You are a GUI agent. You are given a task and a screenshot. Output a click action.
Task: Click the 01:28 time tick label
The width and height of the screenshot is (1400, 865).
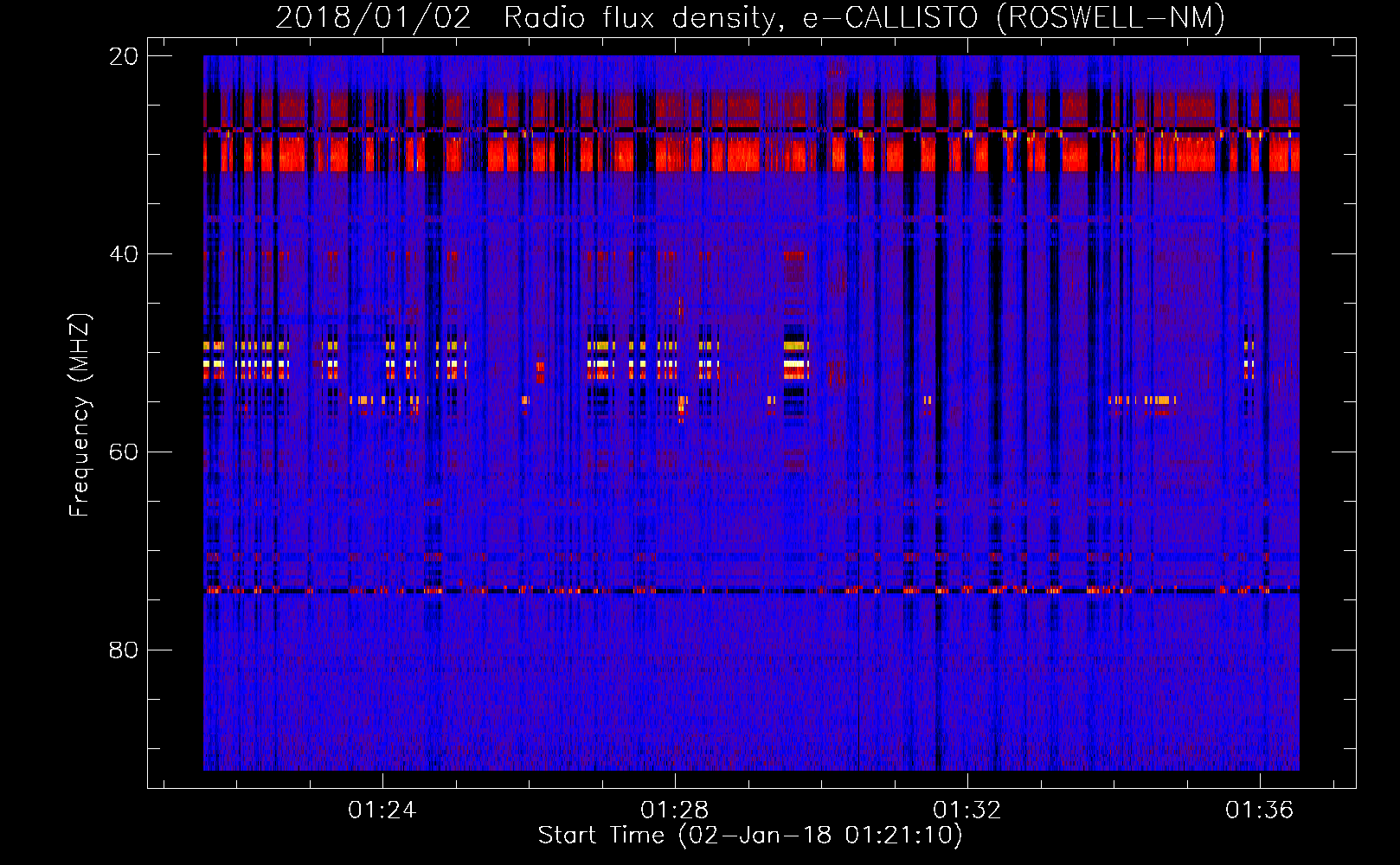coord(674,810)
